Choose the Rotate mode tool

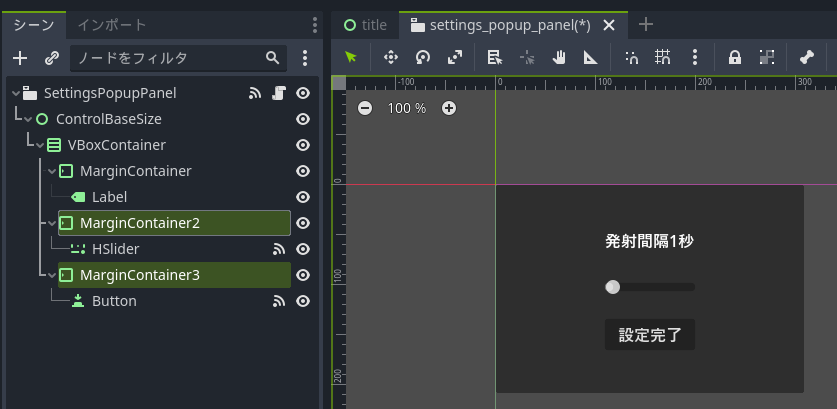tap(423, 57)
